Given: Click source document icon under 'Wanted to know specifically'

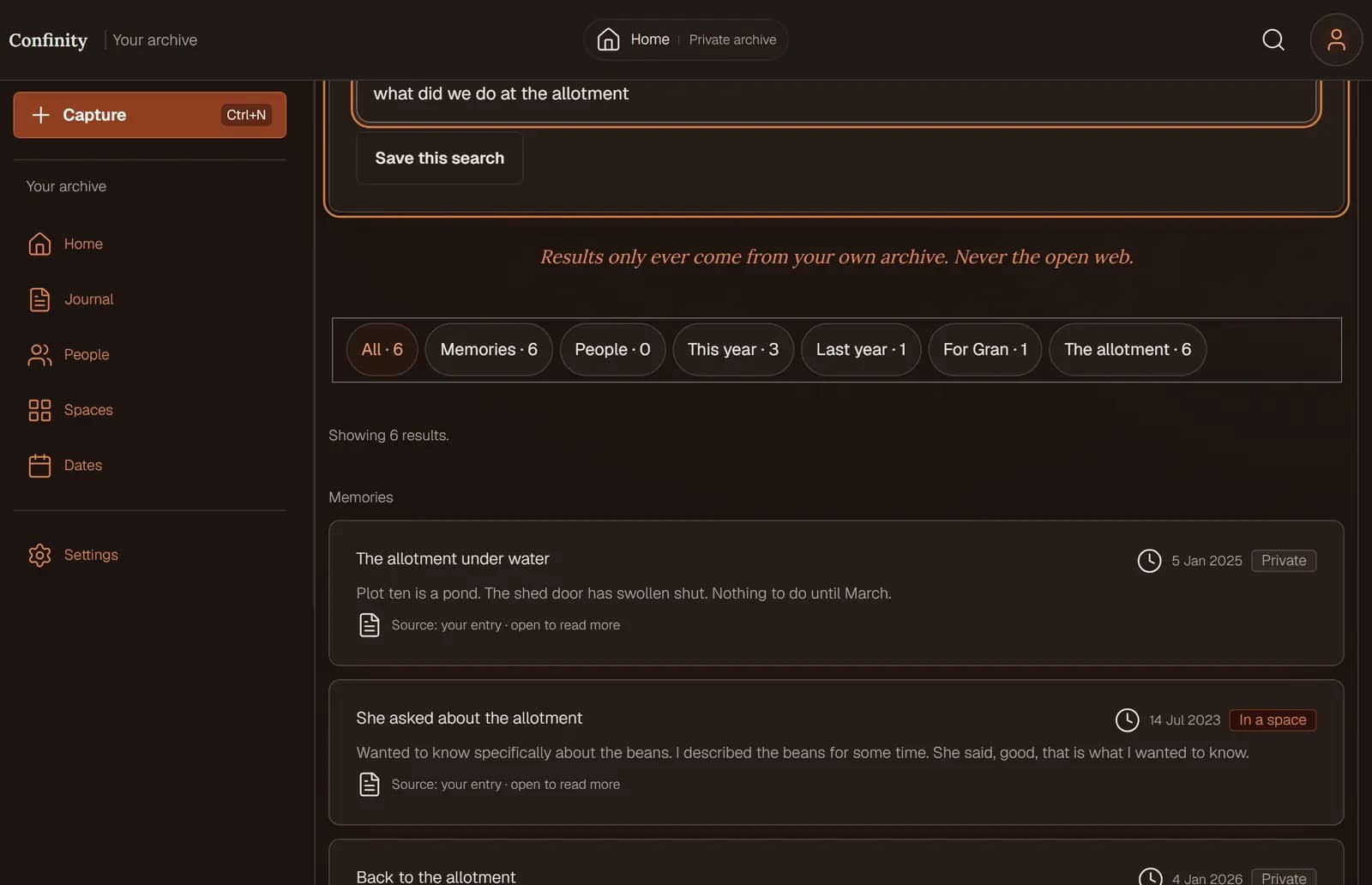Looking at the screenshot, I should pos(370,785).
